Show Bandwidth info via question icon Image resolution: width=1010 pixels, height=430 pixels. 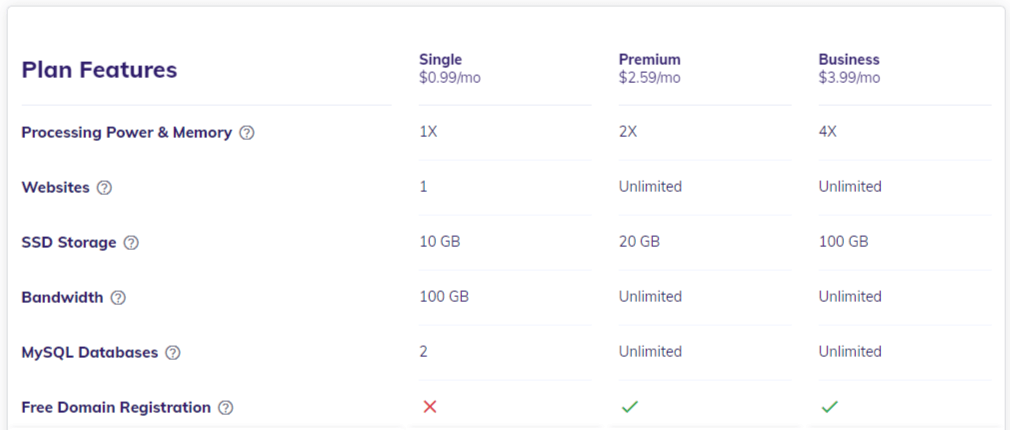coord(118,298)
